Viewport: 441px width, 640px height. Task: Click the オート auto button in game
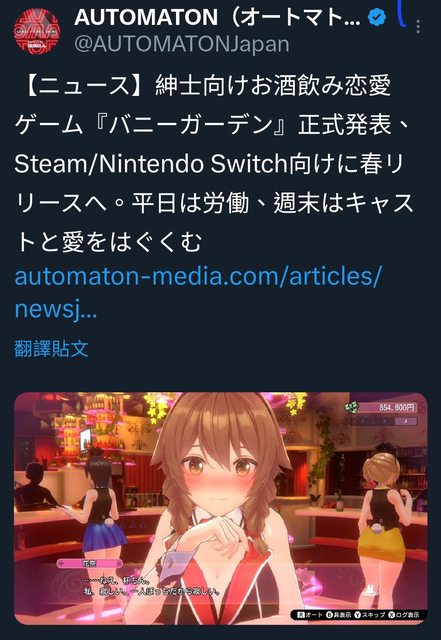pos(310,614)
